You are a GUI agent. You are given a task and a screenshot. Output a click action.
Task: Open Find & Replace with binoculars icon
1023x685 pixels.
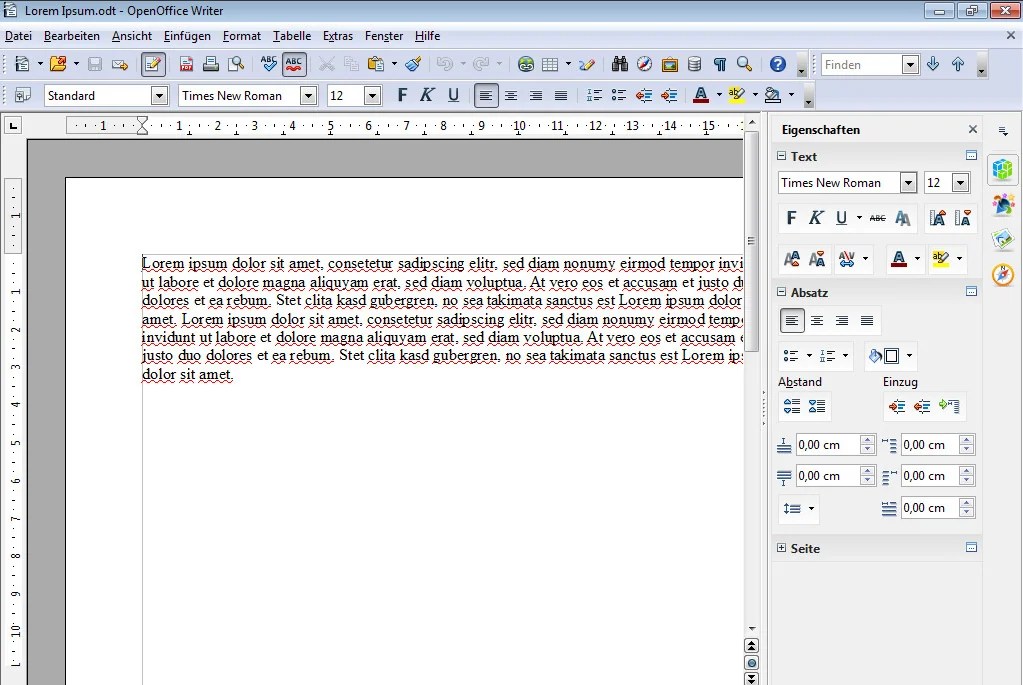[x=620, y=63]
